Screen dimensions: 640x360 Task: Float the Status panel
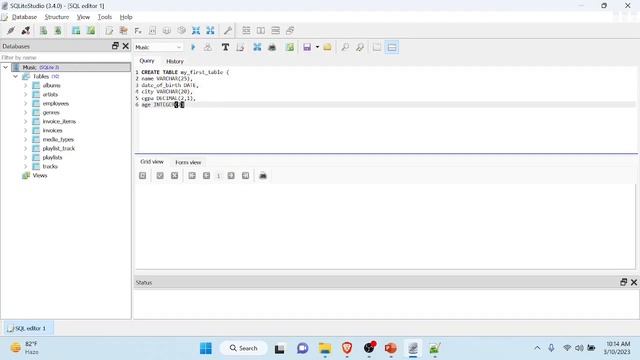(623, 282)
